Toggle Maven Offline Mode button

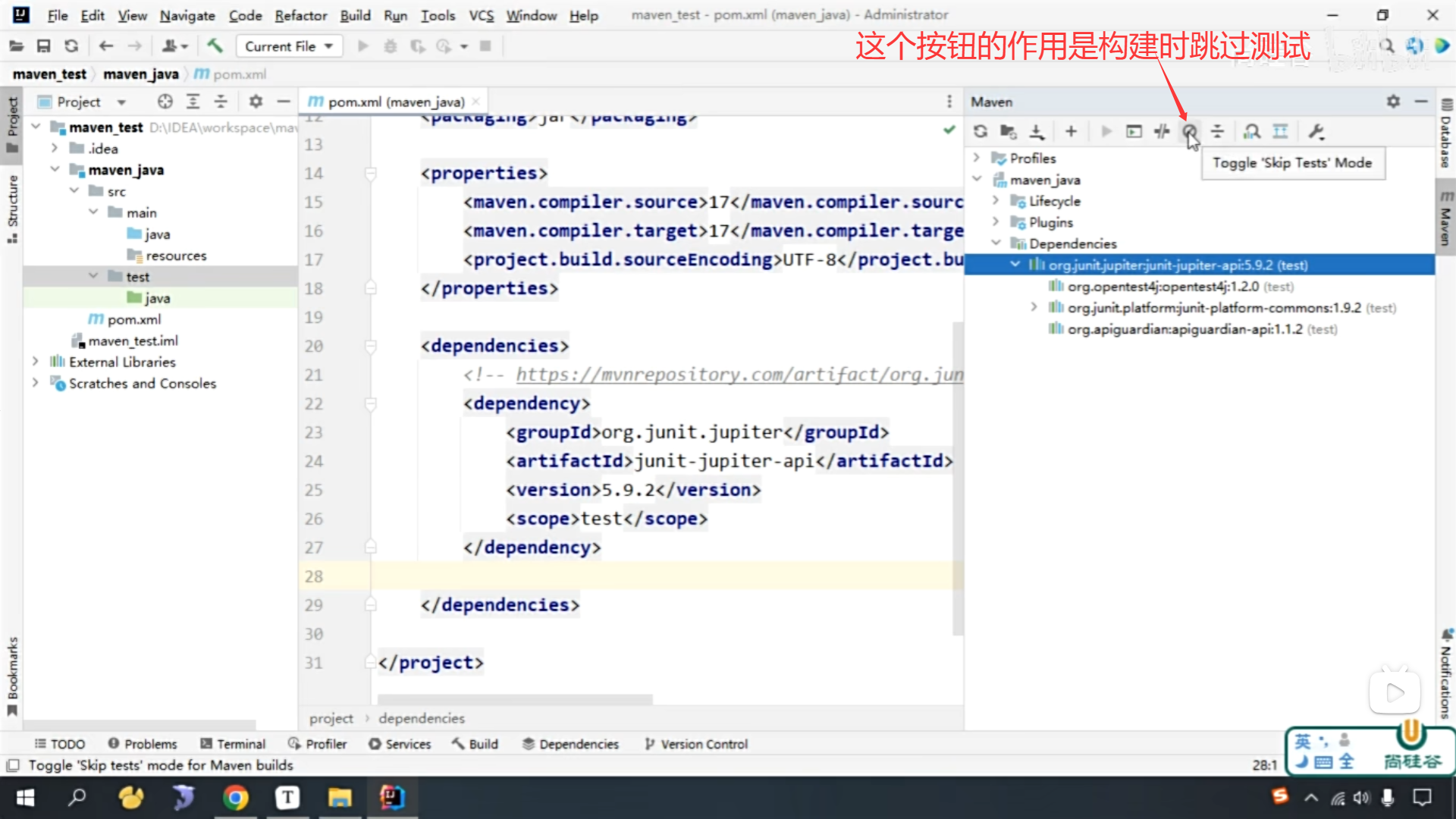pyautogui.click(x=1162, y=131)
